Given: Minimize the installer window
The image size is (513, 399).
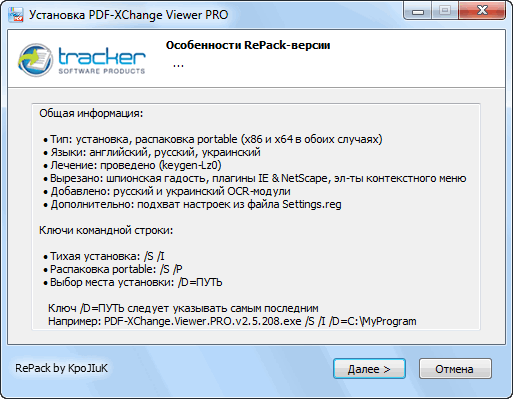Looking at the screenshot, I should coord(418,11).
